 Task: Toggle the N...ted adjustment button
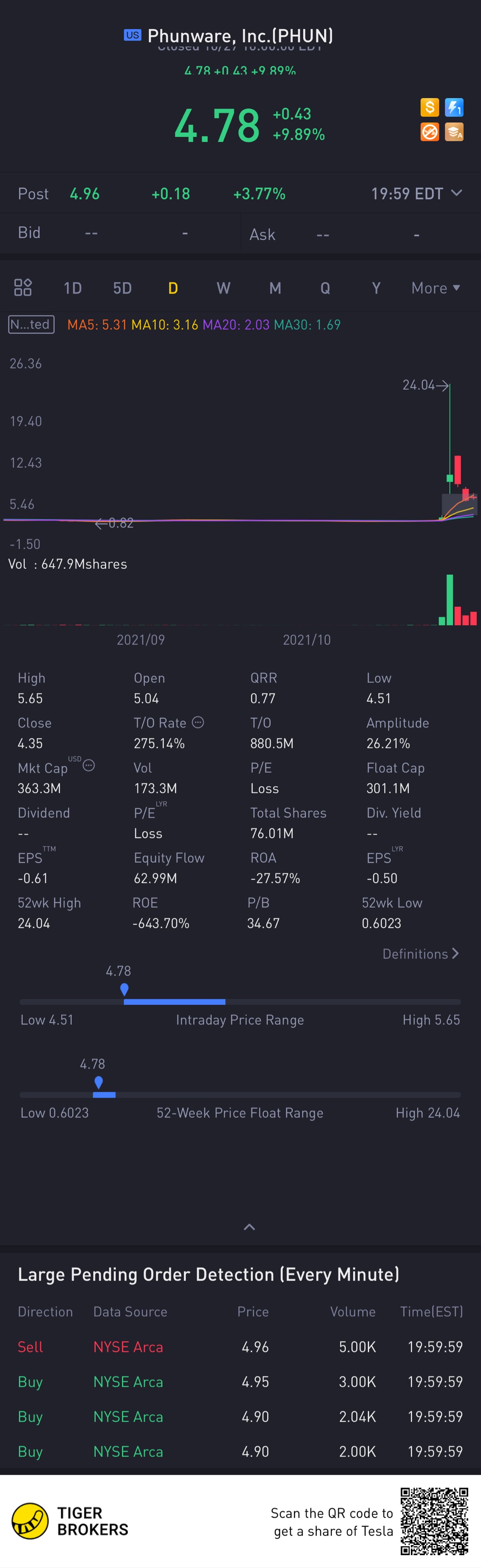(x=31, y=324)
